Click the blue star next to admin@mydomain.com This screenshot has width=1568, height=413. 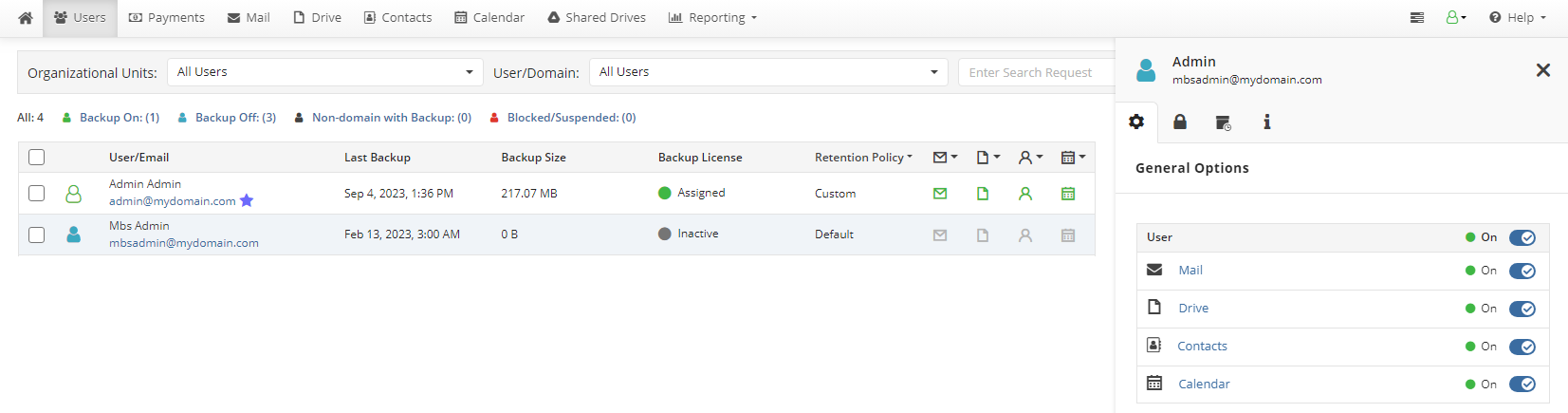pos(247,200)
